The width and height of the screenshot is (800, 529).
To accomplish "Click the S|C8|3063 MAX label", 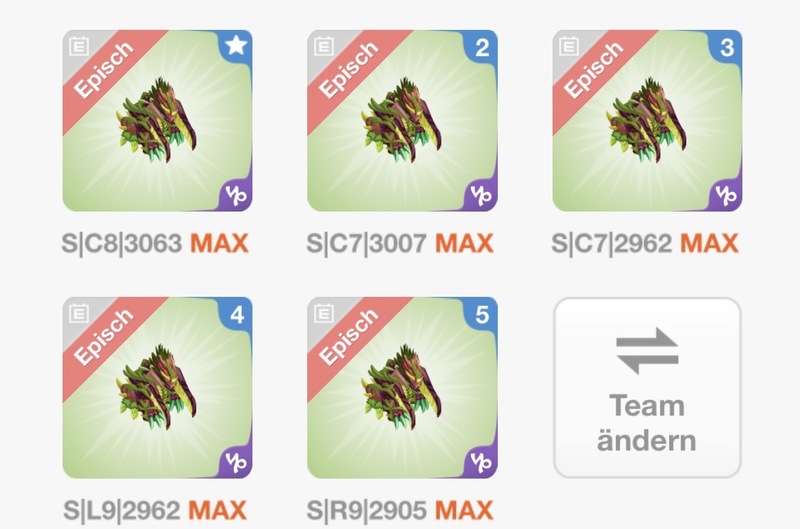I will click(155, 243).
